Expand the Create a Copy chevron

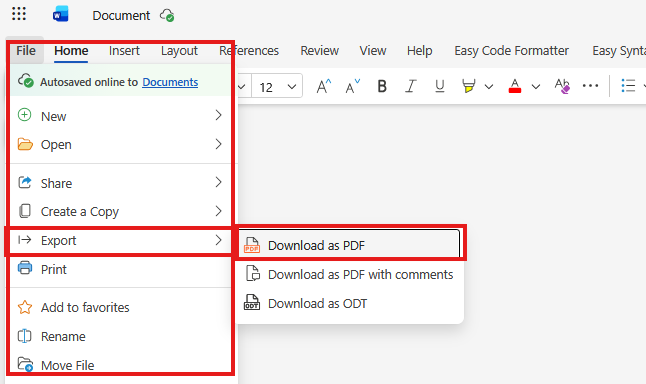[x=218, y=211]
